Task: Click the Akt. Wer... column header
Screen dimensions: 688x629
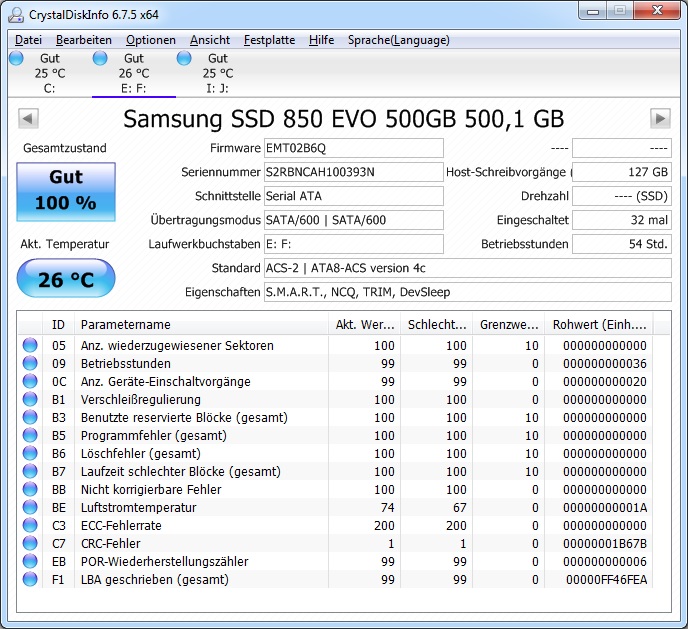Action: pos(364,325)
